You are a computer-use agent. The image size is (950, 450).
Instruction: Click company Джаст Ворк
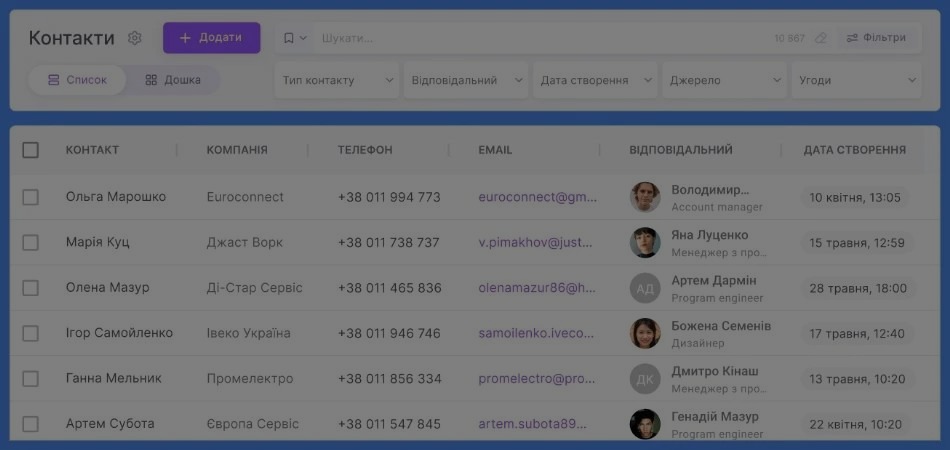pyautogui.click(x=244, y=243)
